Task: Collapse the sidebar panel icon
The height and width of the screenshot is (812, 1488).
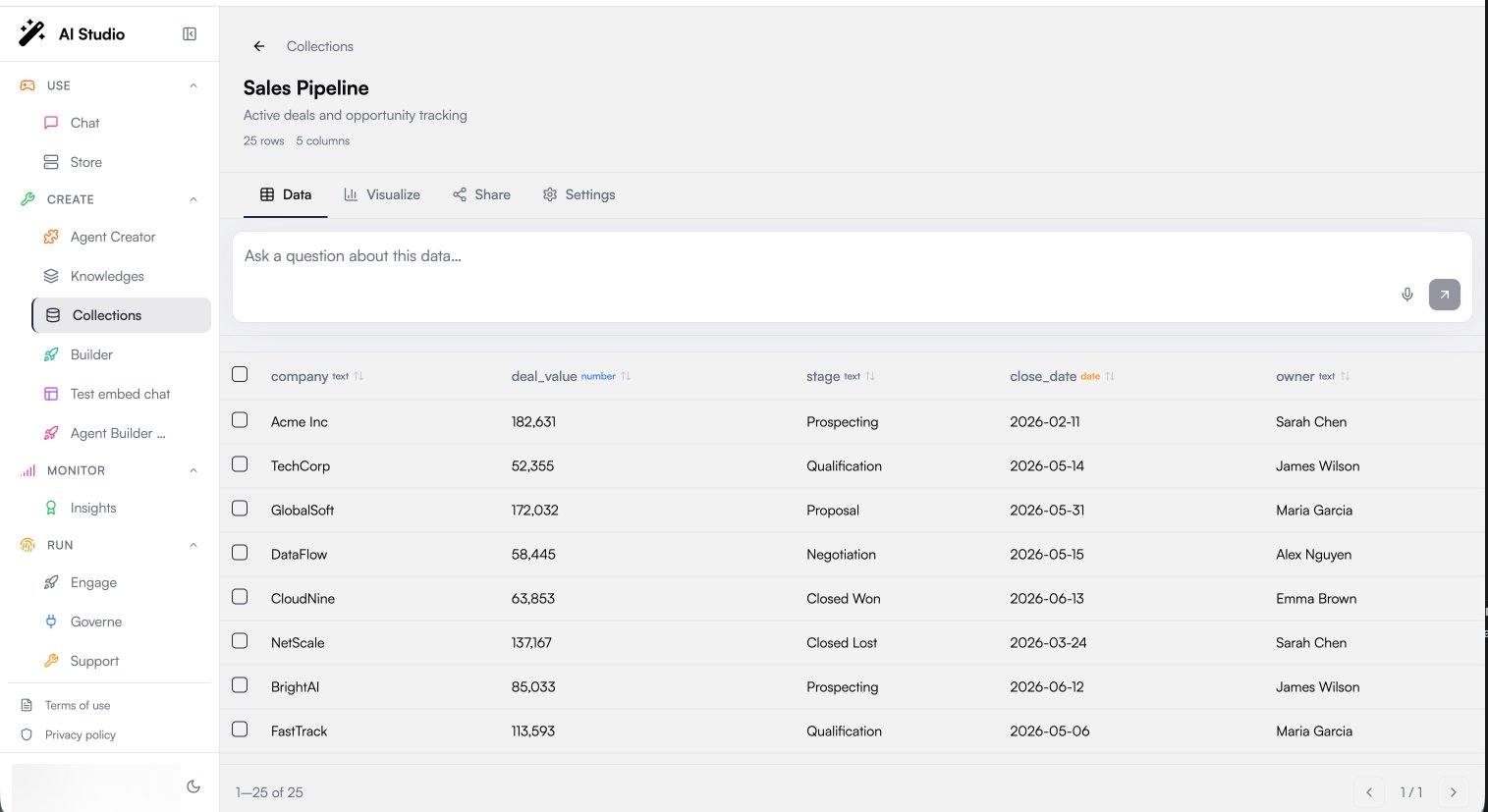Action: coord(190,34)
